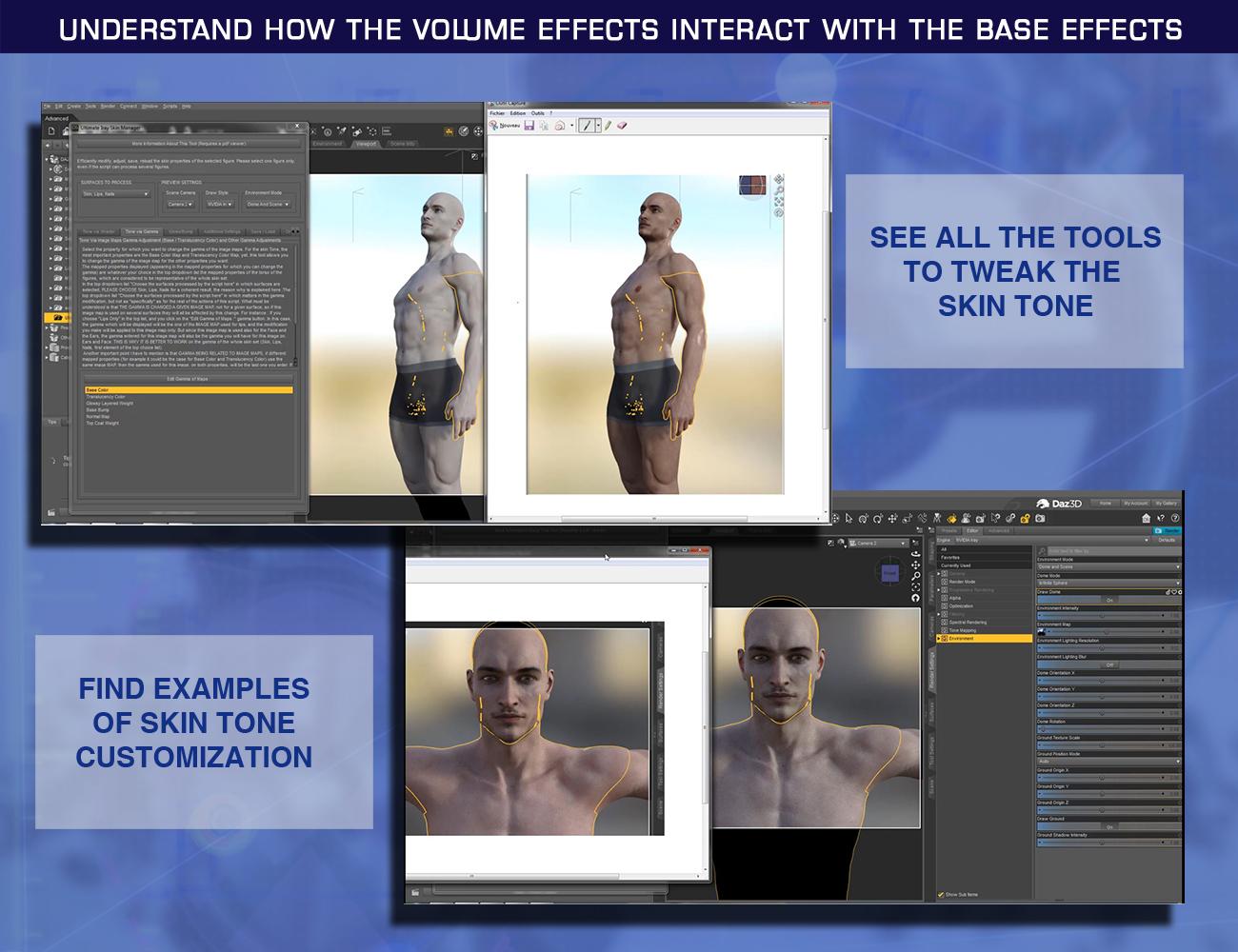Click the house icon below the Home button
This screenshot has height=952, width=1238.
[1147, 518]
